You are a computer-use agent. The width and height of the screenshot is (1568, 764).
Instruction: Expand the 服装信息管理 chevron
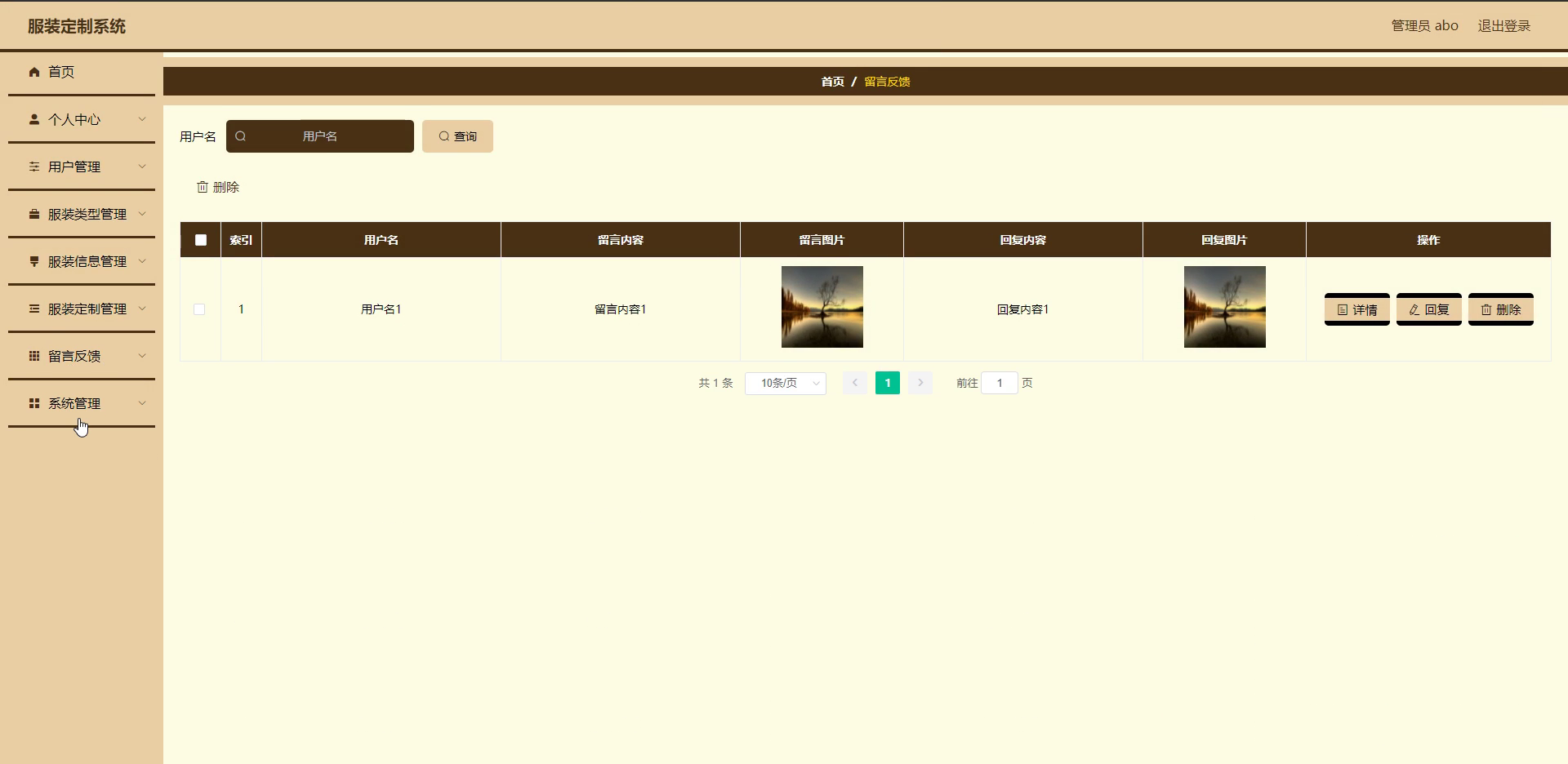click(142, 261)
